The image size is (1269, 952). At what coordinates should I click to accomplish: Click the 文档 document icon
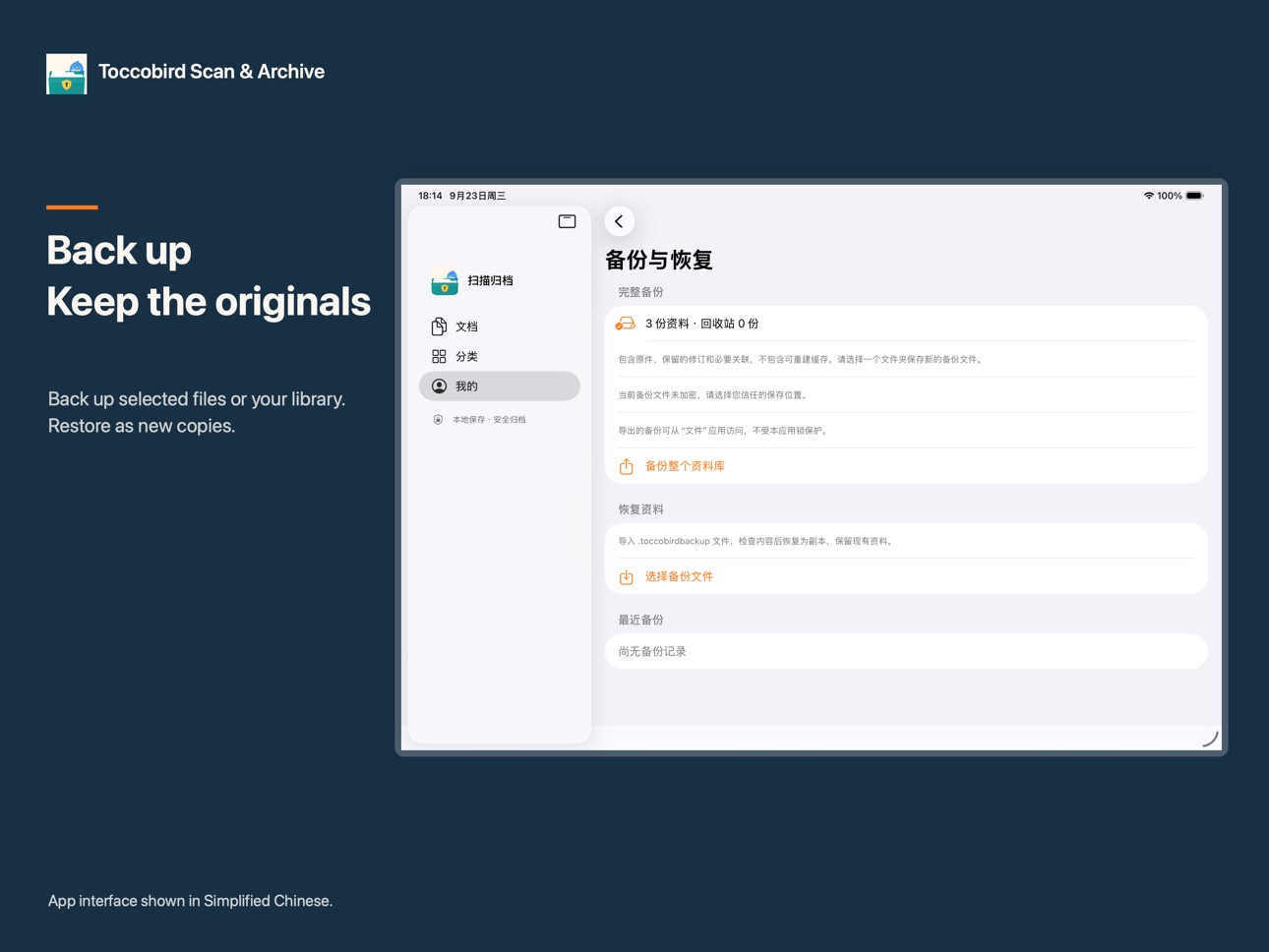coord(439,327)
